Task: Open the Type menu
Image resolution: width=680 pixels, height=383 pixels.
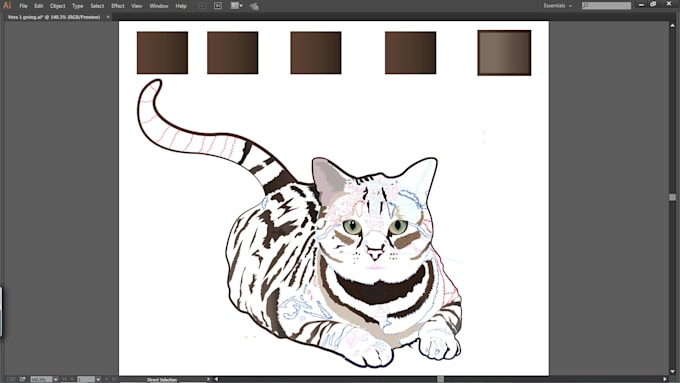Action: point(78,6)
